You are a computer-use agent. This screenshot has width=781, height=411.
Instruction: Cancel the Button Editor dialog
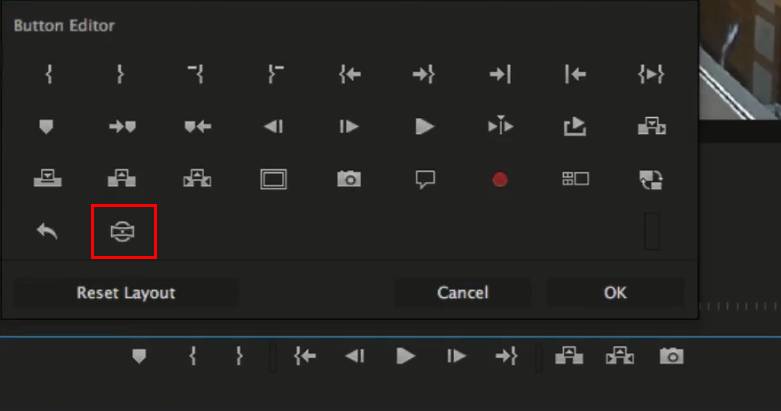[462, 293]
